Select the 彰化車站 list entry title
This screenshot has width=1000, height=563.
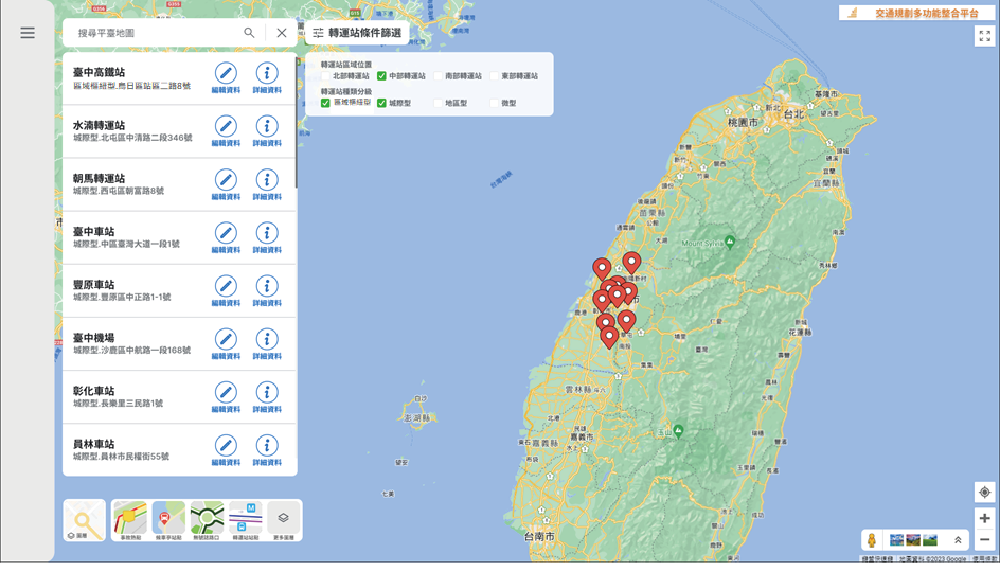click(x=94, y=391)
